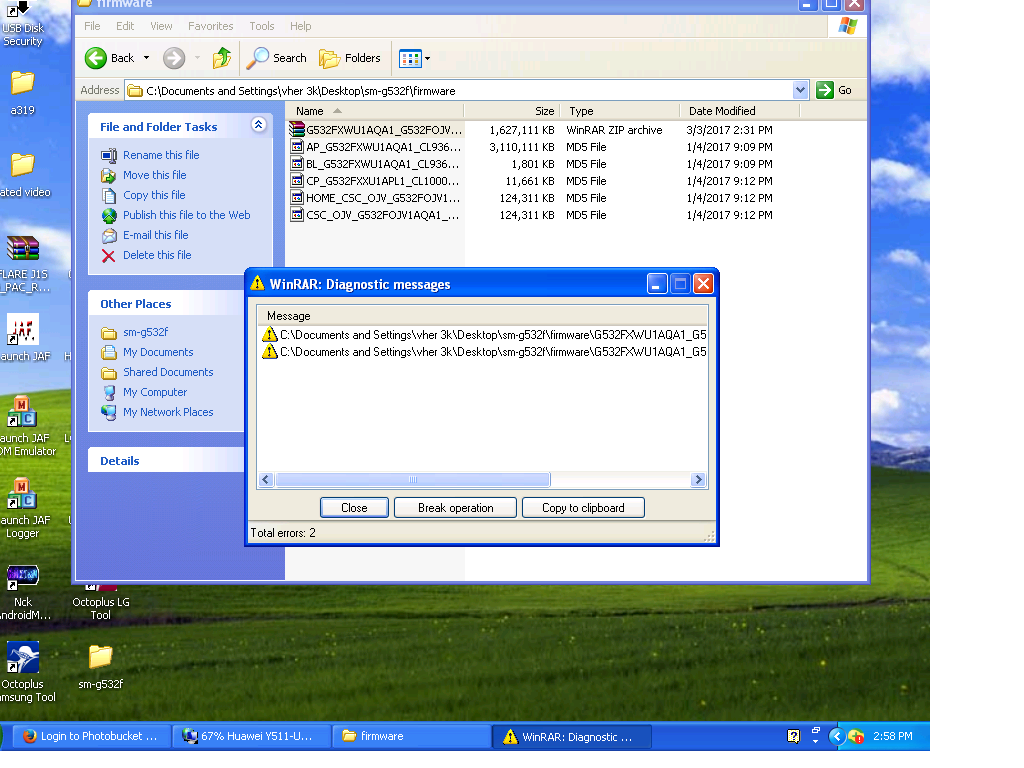This screenshot has width=1024, height=768.
Task: Open the Tools menu
Action: pos(262,26)
